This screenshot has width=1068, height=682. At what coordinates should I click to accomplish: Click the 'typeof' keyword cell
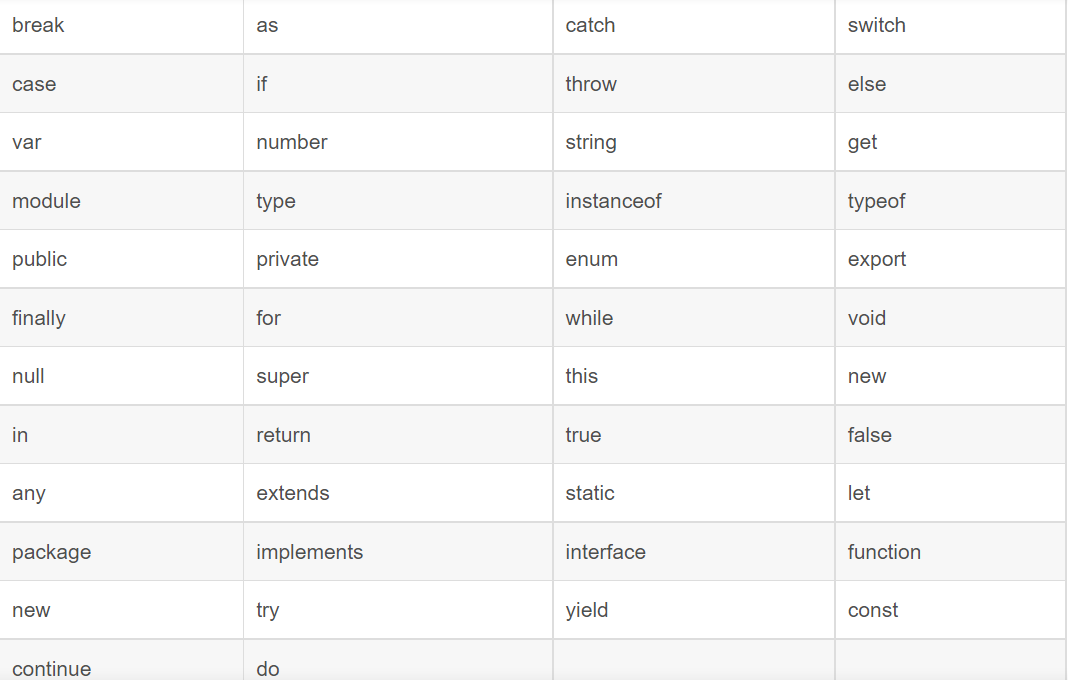coord(876,201)
